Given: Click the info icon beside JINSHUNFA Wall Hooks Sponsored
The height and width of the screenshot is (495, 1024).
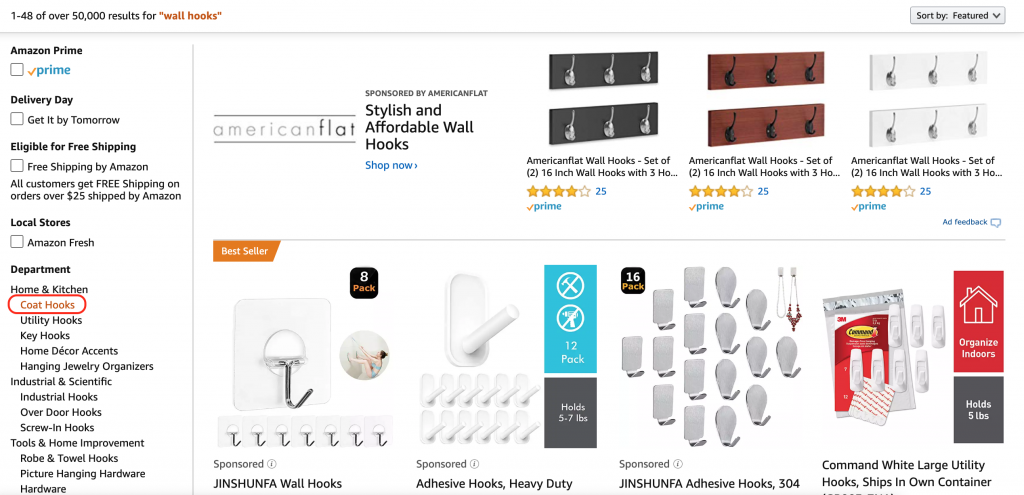Looking at the screenshot, I should [x=272, y=464].
